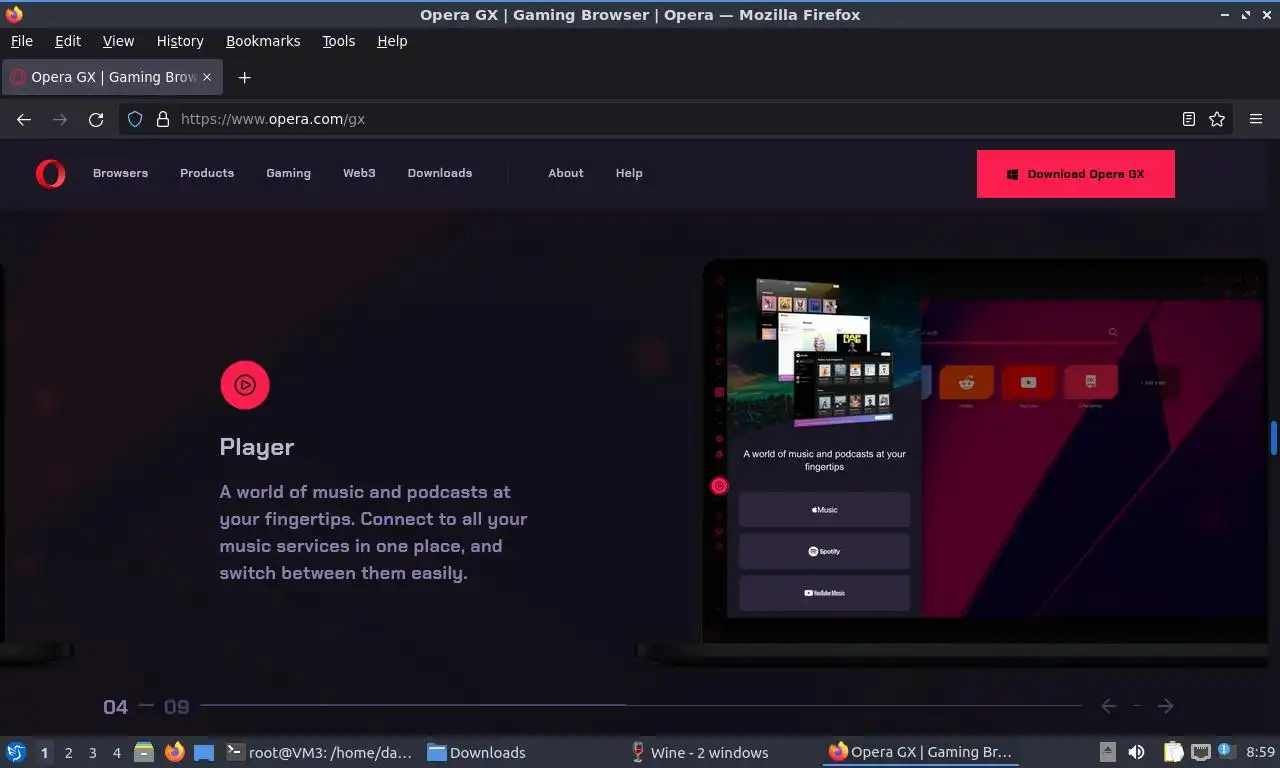The width and height of the screenshot is (1280, 768).
Task: Click the YouTube Music button in mockup
Action: (824, 593)
